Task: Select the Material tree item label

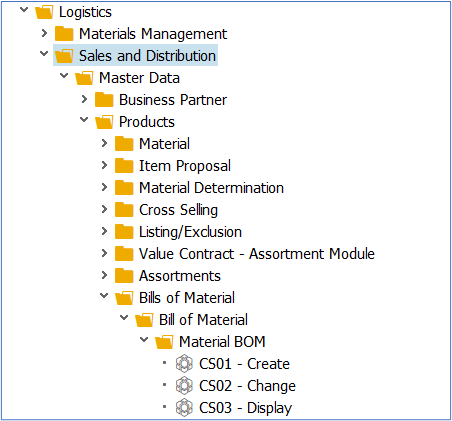Action: click(x=164, y=144)
